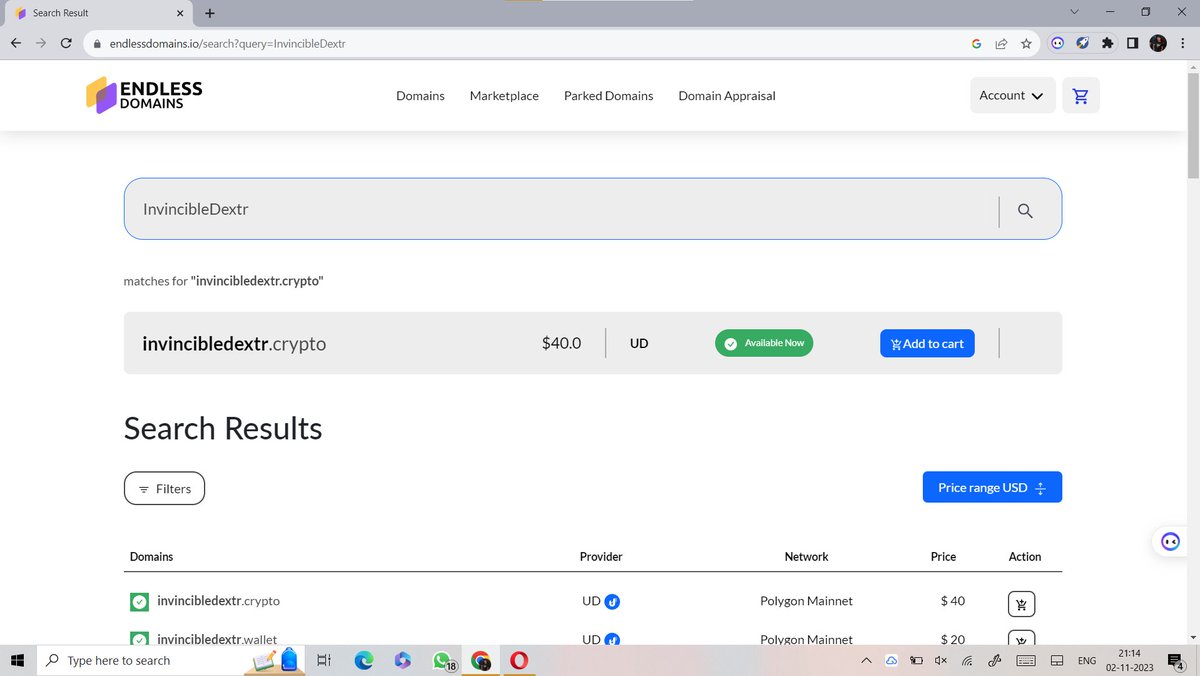
Task: Click the Price column header
Action: 943,556
